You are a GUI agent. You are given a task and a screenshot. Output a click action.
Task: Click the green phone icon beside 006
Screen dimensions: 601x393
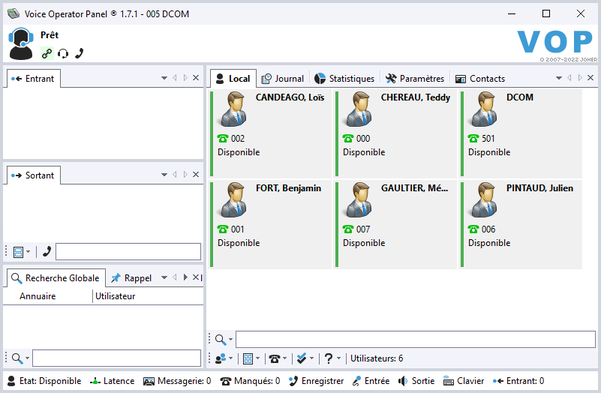pos(473,229)
